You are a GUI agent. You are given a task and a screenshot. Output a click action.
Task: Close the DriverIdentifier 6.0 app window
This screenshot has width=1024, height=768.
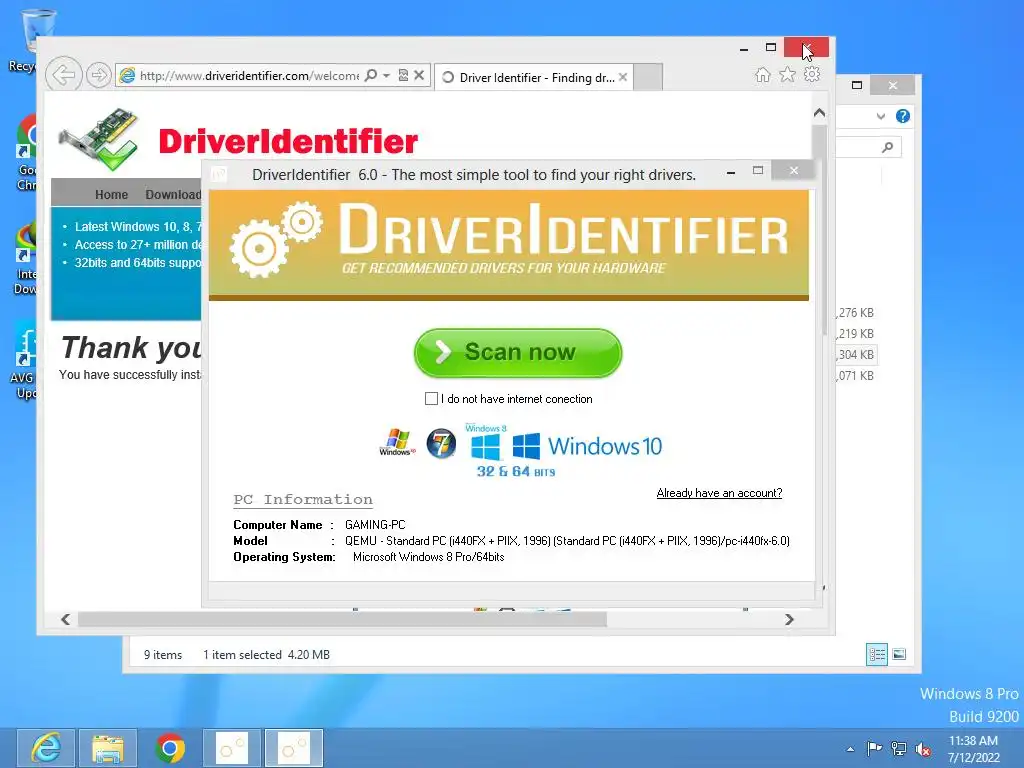coord(793,170)
